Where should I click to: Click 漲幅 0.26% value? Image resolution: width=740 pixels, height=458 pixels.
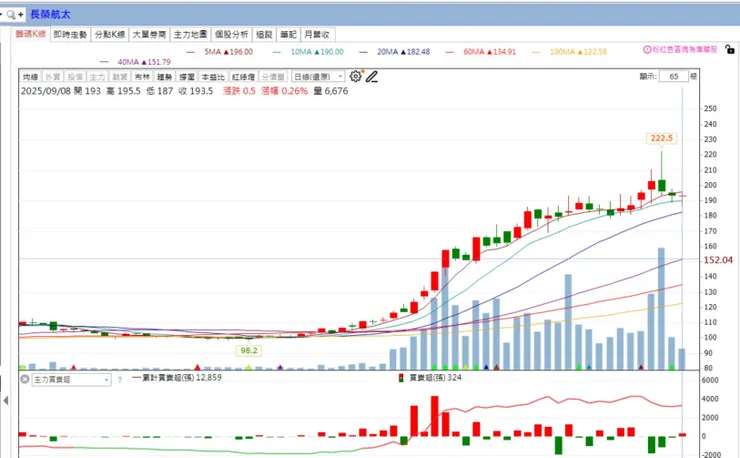coord(285,91)
